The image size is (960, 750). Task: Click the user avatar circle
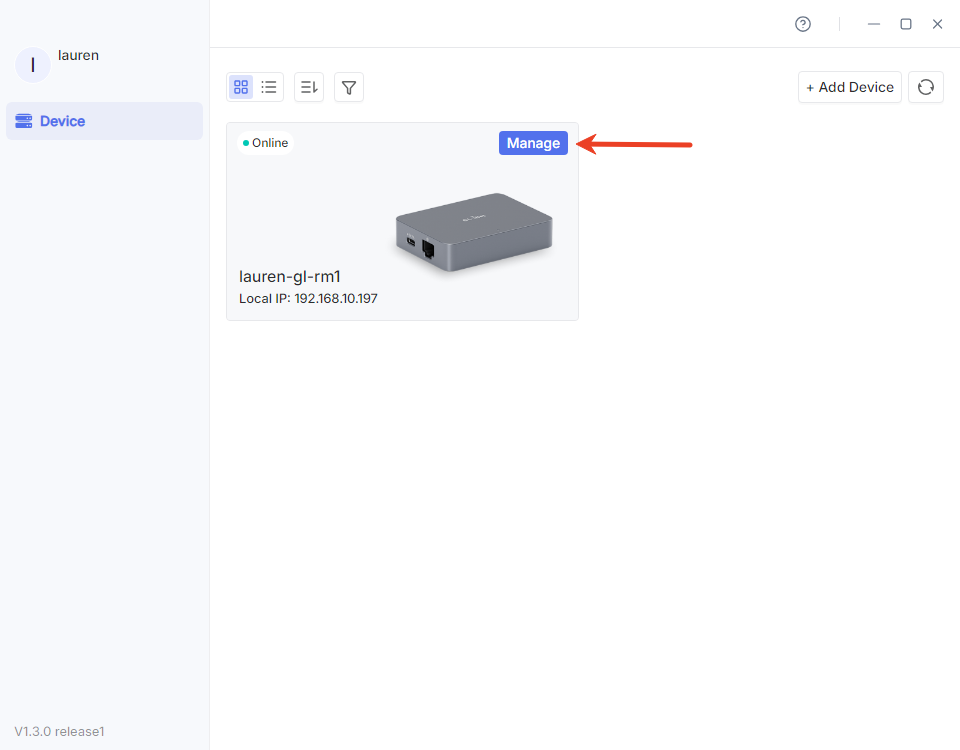pyautogui.click(x=33, y=65)
